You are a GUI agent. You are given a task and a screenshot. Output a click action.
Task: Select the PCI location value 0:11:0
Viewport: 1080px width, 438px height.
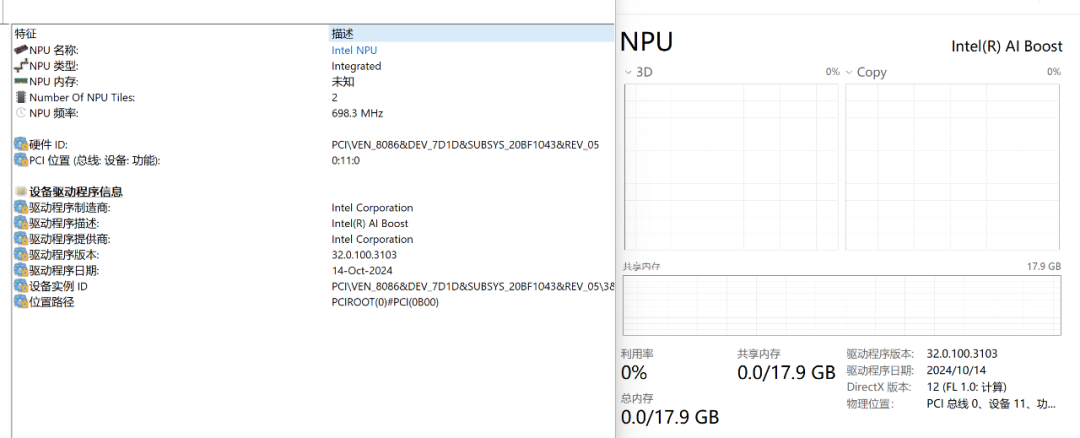pos(346,160)
